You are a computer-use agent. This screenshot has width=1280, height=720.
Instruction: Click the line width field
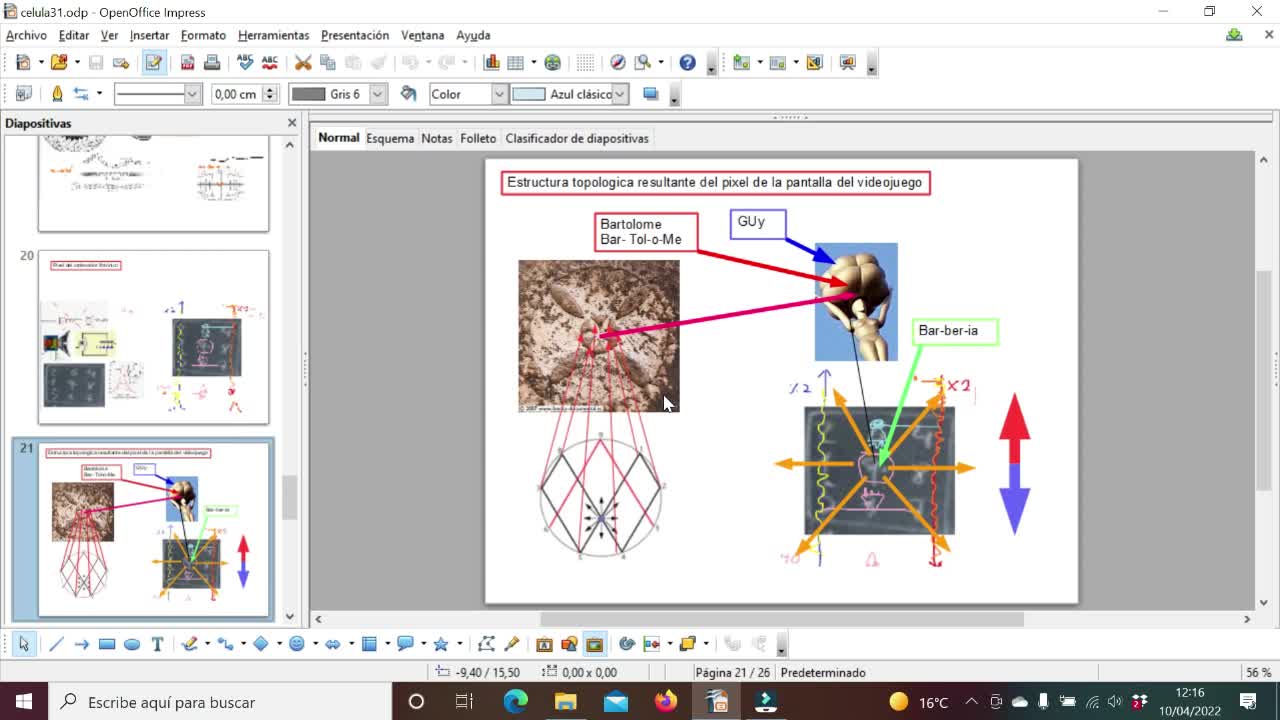coord(237,94)
